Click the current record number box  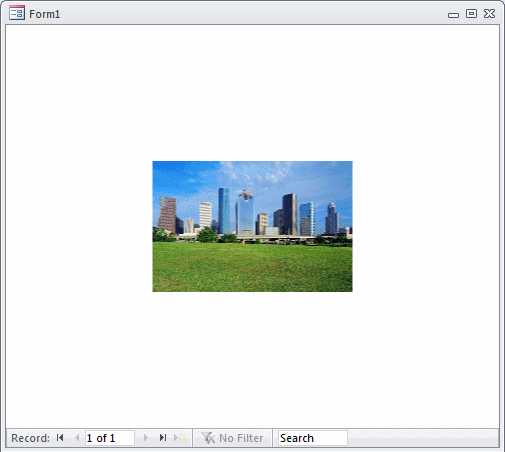tap(110, 438)
